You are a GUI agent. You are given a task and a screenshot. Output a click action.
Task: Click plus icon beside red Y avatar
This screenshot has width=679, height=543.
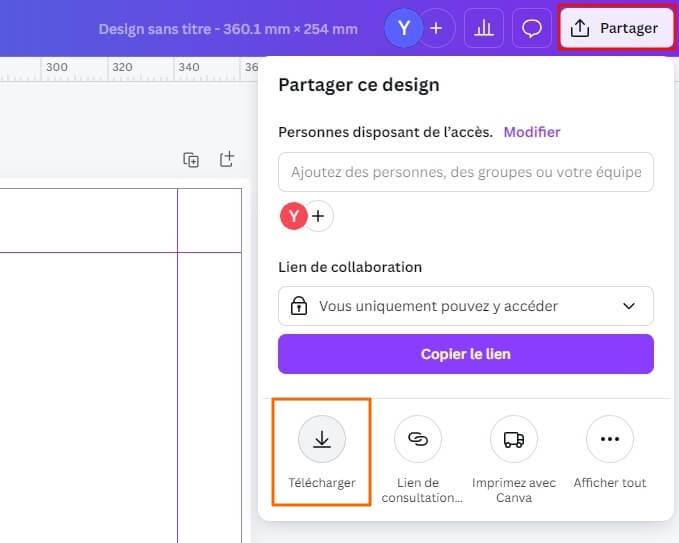click(x=318, y=216)
